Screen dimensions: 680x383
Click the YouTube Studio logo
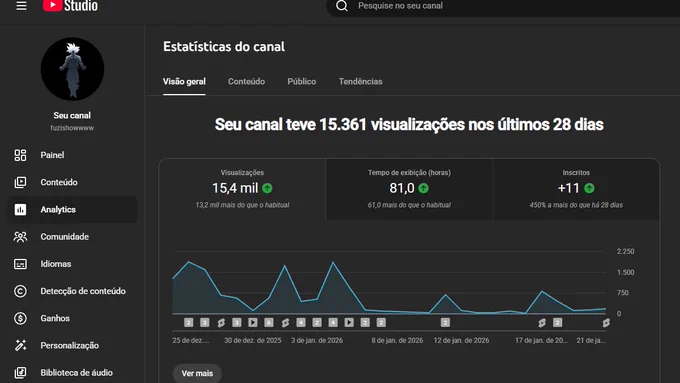pyautogui.click(x=70, y=6)
